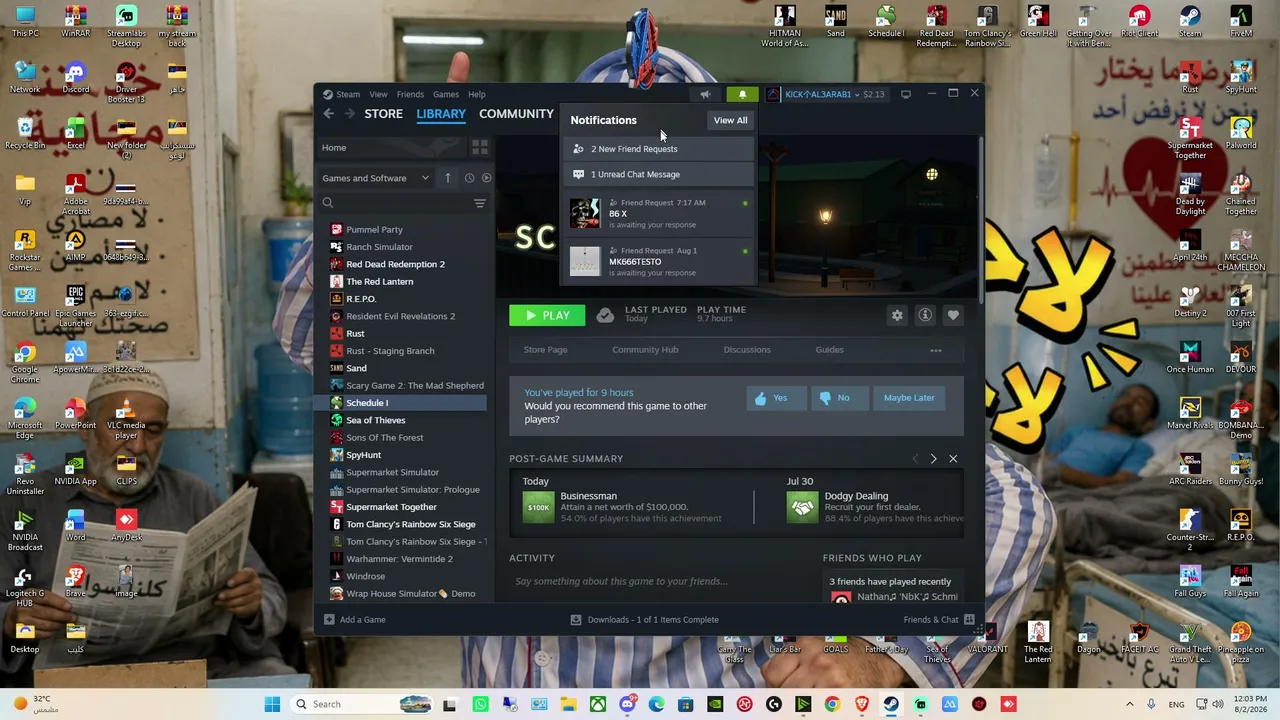The width and height of the screenshot is (1280, 720).
Task: Open the Xbox app on taskbar
Action: pos(598,704)
